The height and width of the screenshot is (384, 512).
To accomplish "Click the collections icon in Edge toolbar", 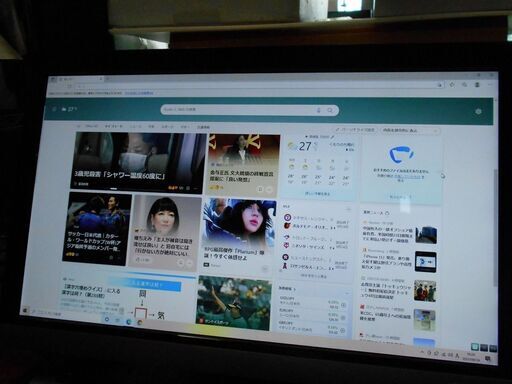I will coord(465,85).
